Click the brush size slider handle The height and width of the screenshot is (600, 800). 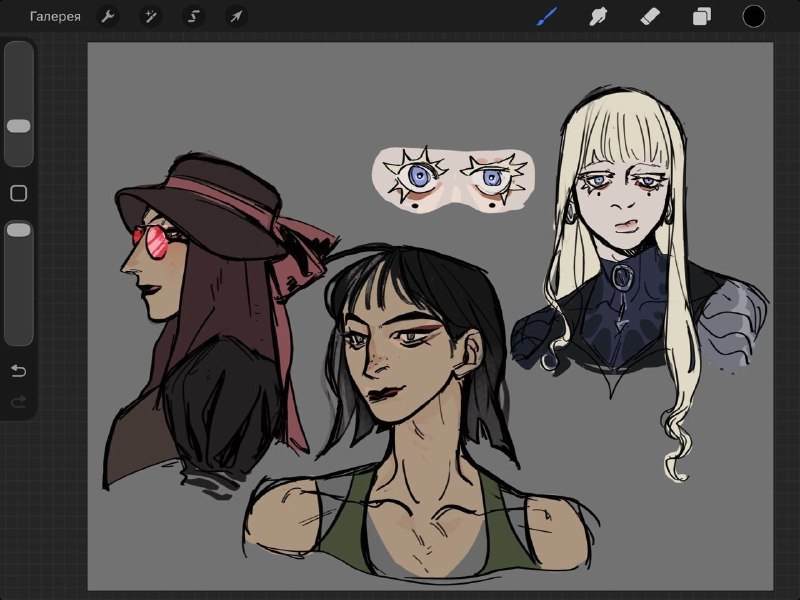[19, 127]
